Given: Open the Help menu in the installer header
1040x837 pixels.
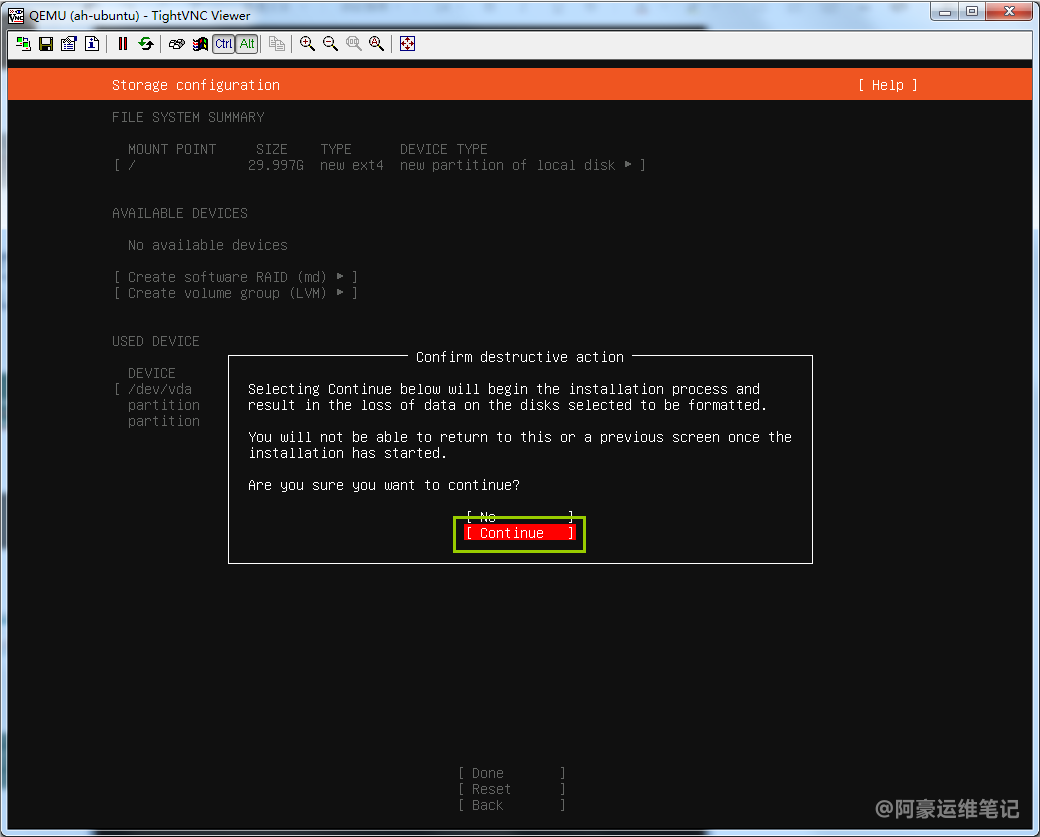Looking at the screenshot, I should click(x=887, y=85).
